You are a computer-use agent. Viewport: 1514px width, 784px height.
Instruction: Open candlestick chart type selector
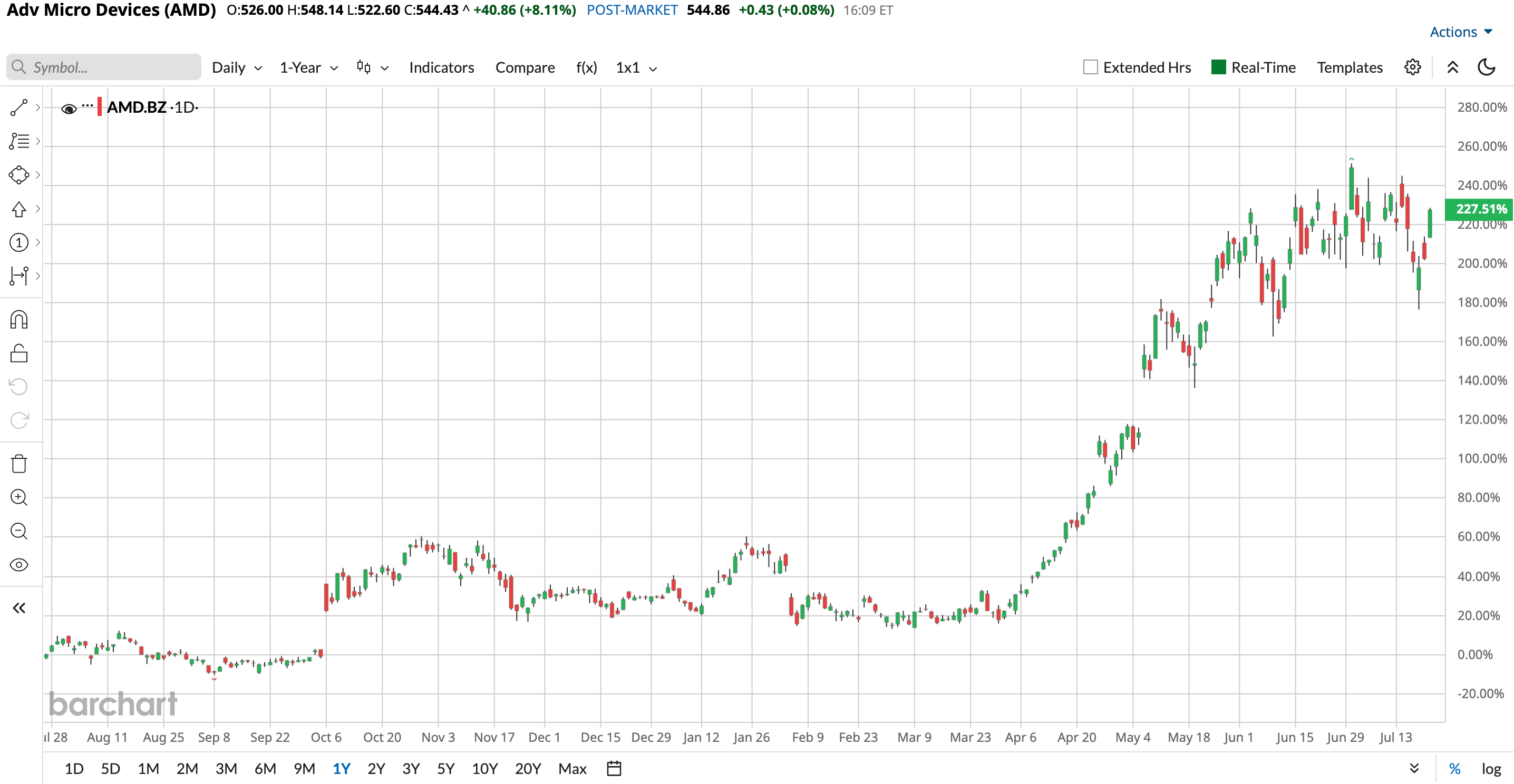373,67
